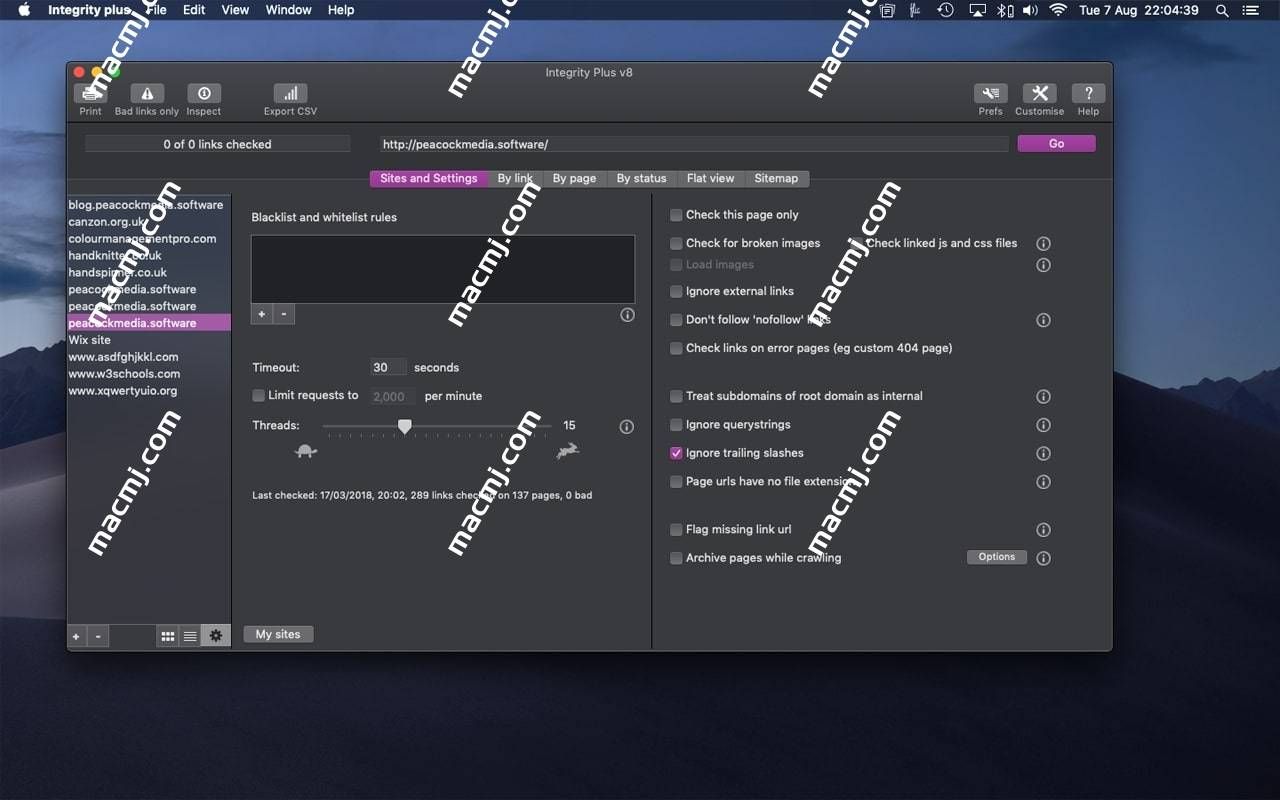
Task: Uncheck Ignore trailing slashes
Action: pos(677,453)
